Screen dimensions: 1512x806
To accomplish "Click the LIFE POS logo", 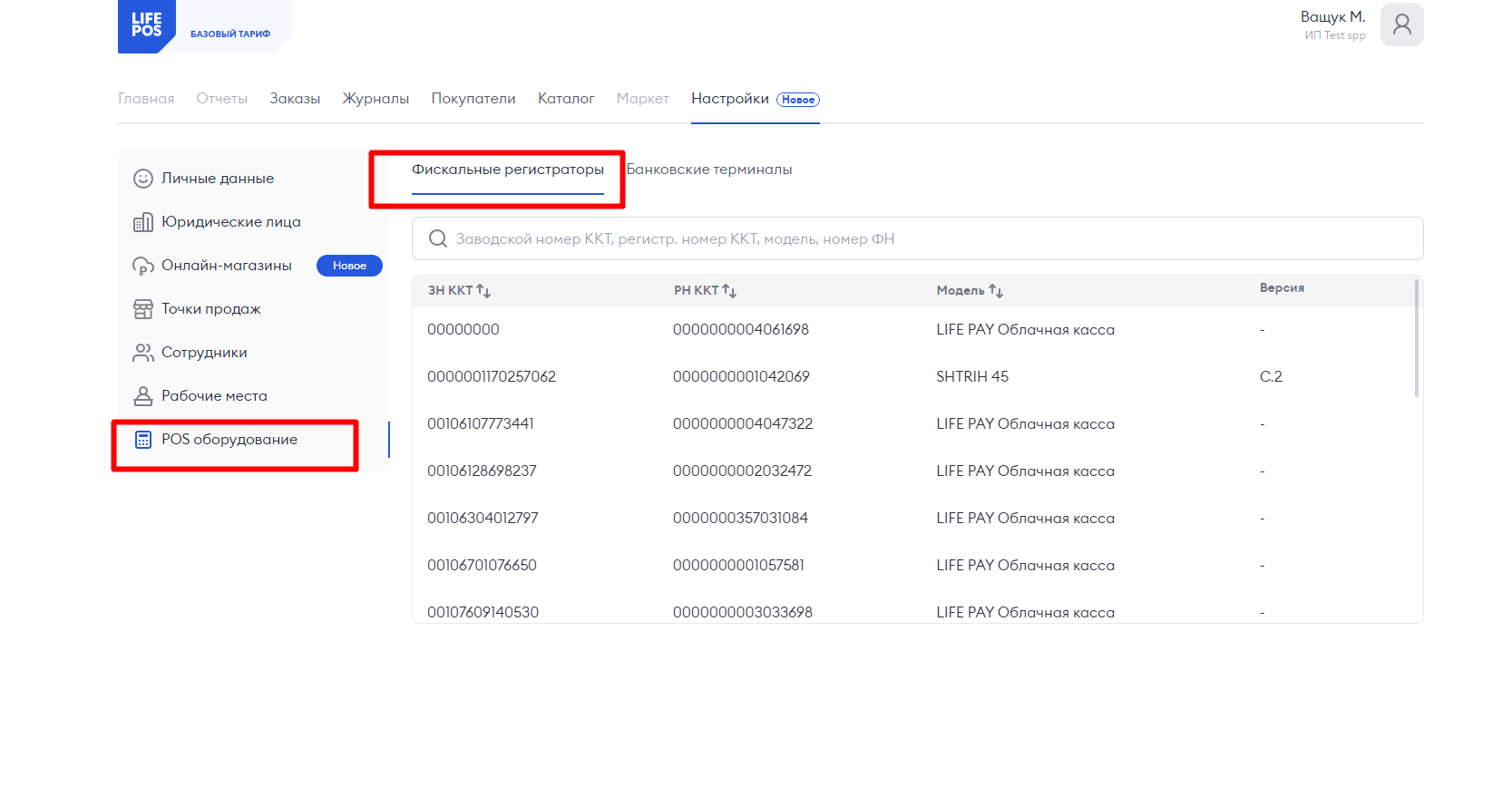I will coord(146,25).
